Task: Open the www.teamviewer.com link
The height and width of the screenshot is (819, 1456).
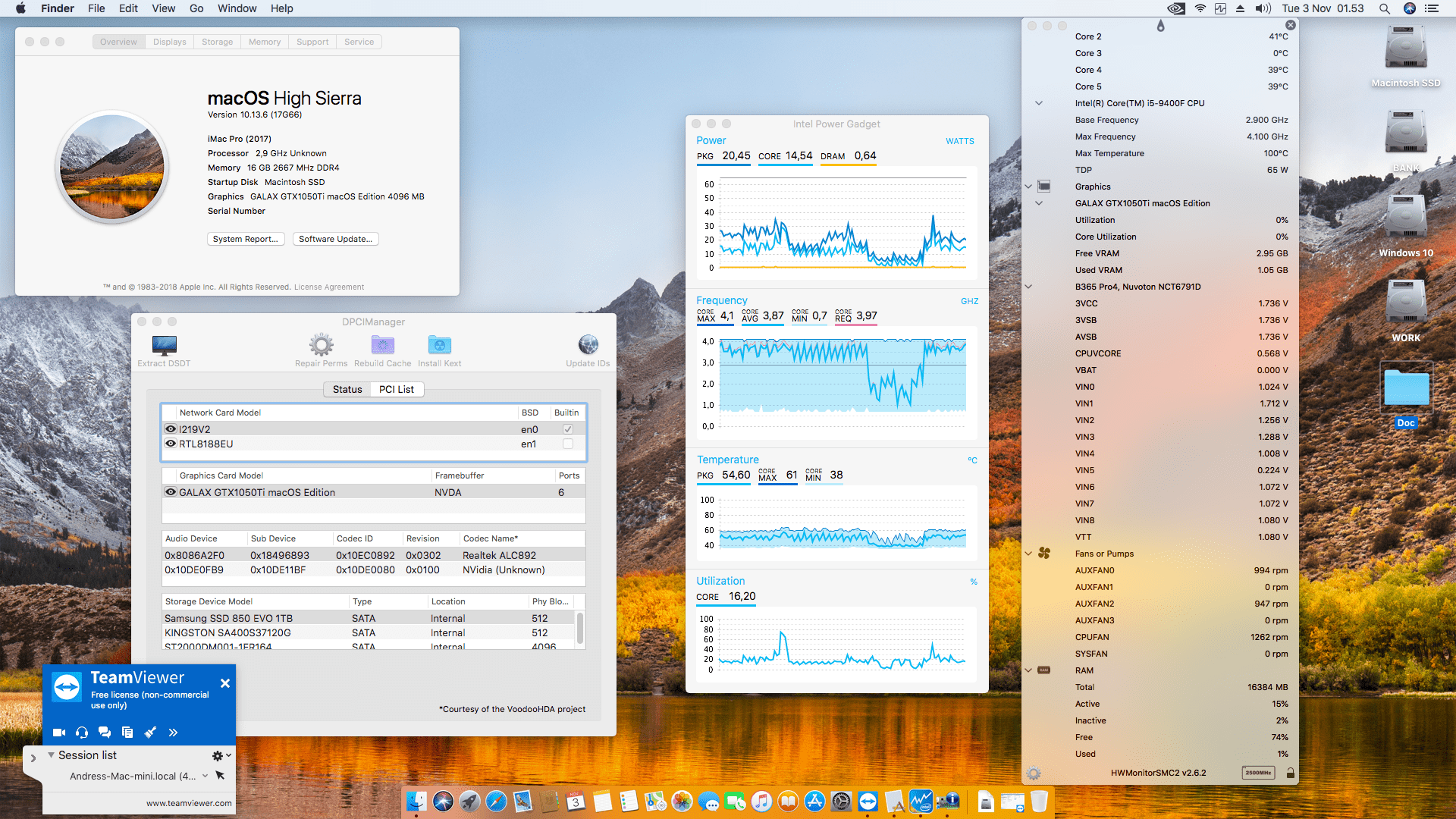Action: click(x=187, y=802)
